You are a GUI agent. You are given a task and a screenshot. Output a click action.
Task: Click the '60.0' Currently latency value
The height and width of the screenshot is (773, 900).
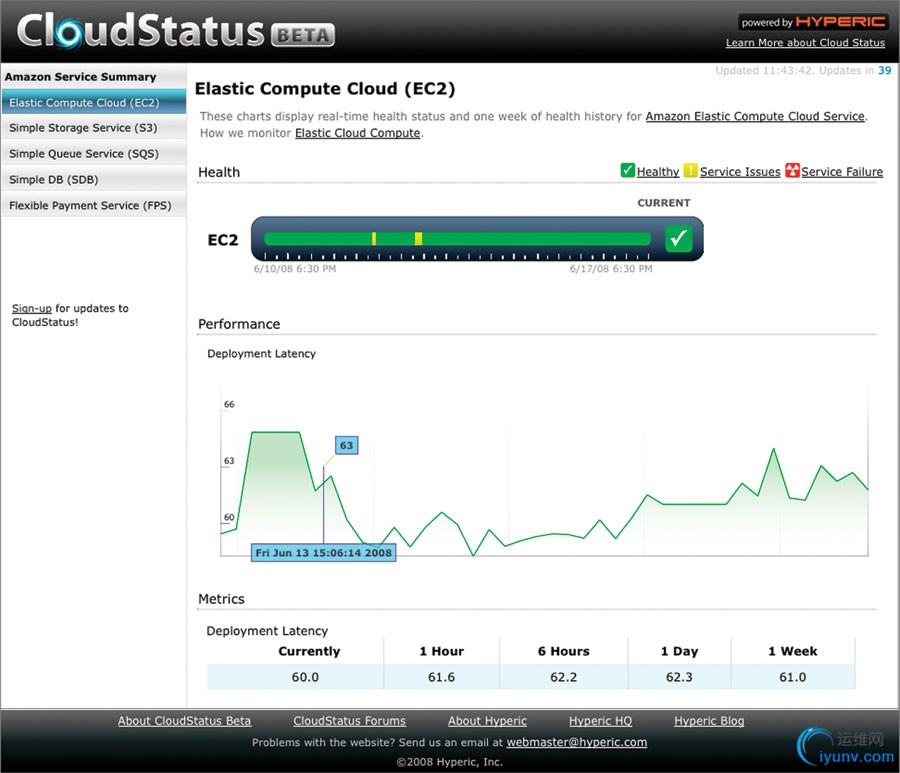(305, 677)
